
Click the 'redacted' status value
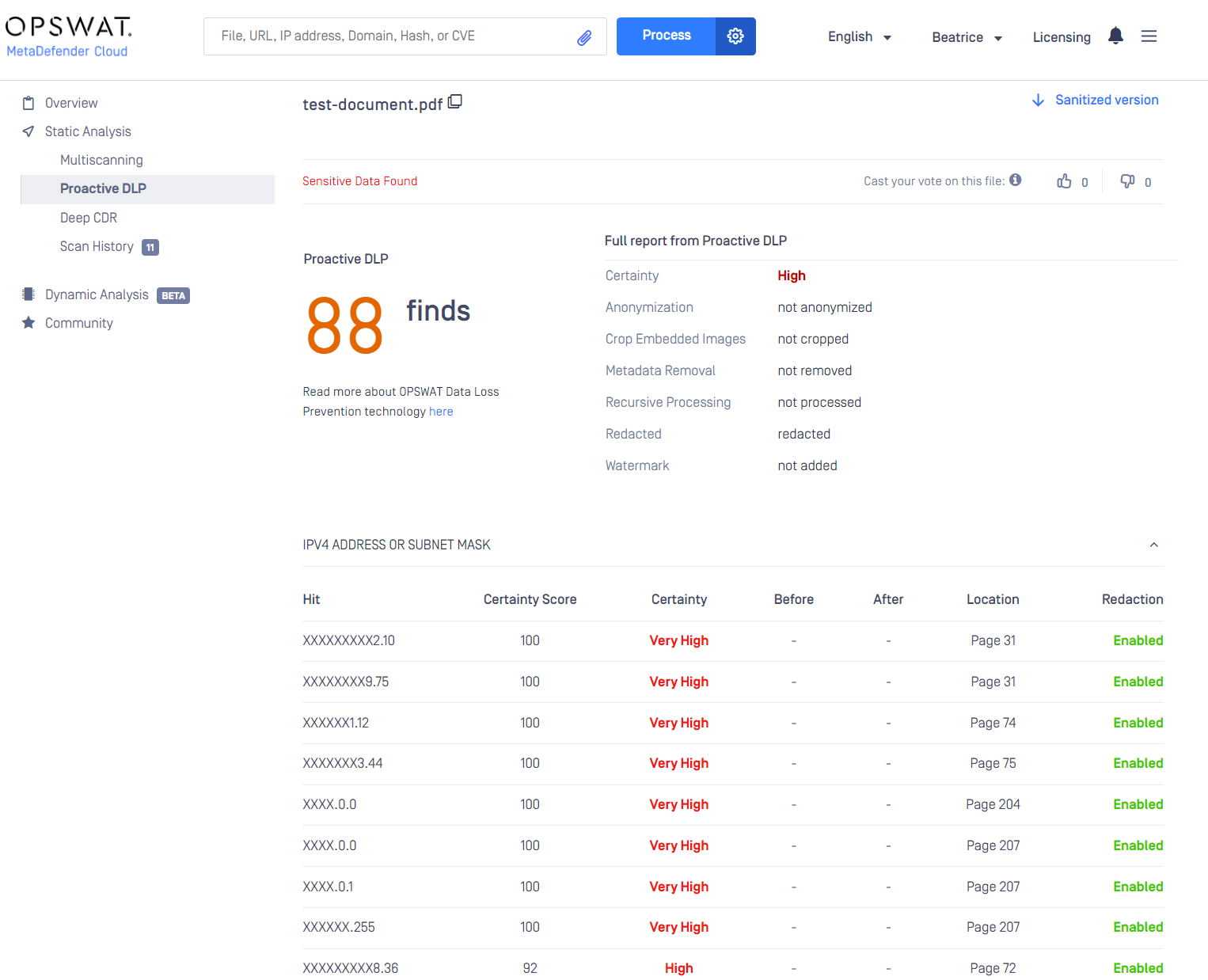[803, 434]
